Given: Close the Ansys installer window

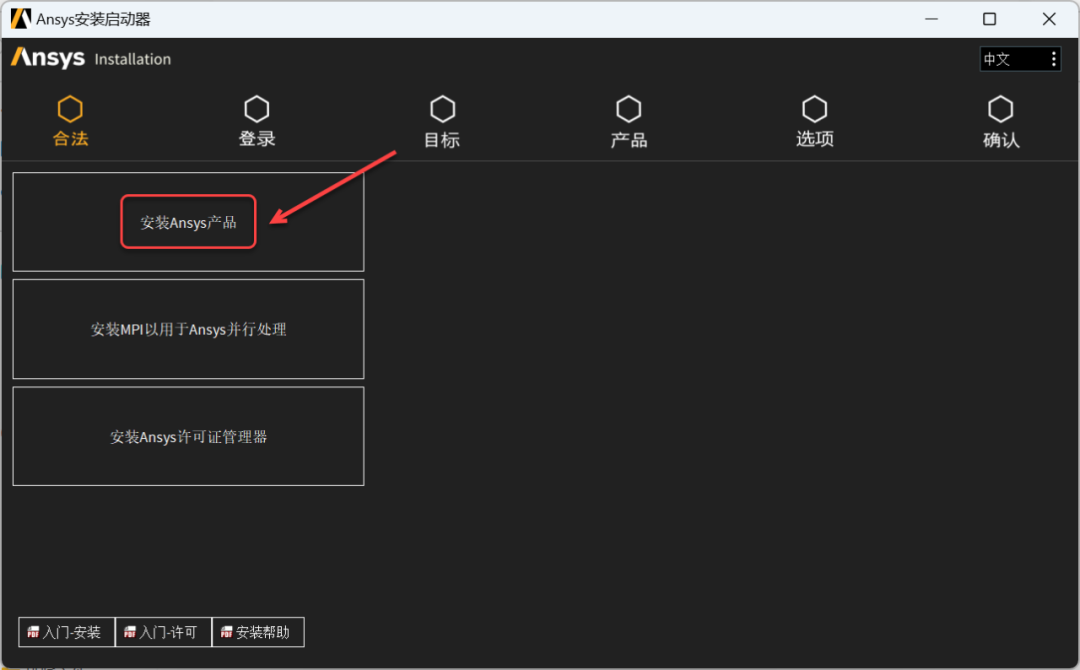Looking at the screenshot, I should click(1048, 19).
